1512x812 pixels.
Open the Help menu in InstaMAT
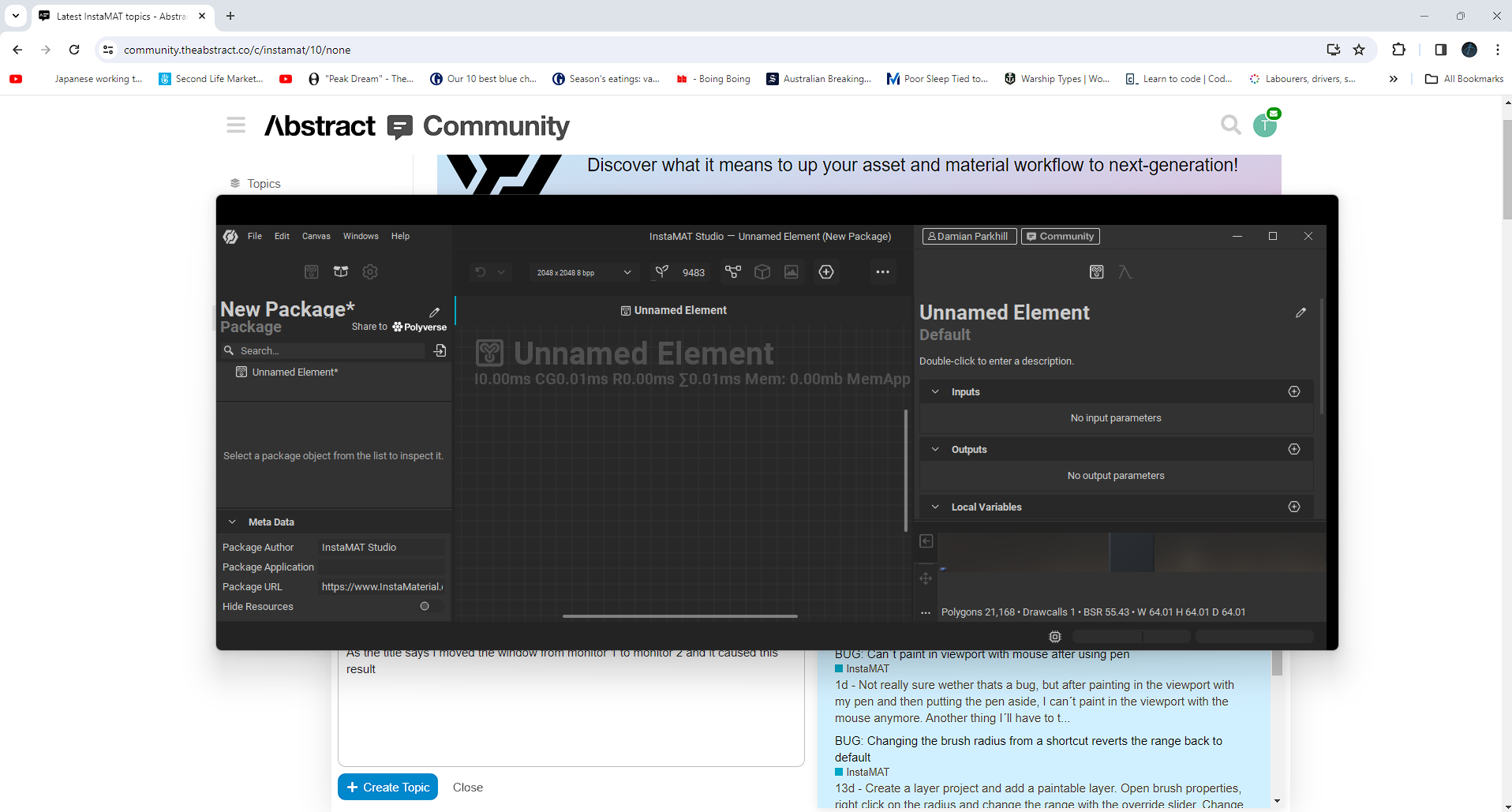pos(400,236)
